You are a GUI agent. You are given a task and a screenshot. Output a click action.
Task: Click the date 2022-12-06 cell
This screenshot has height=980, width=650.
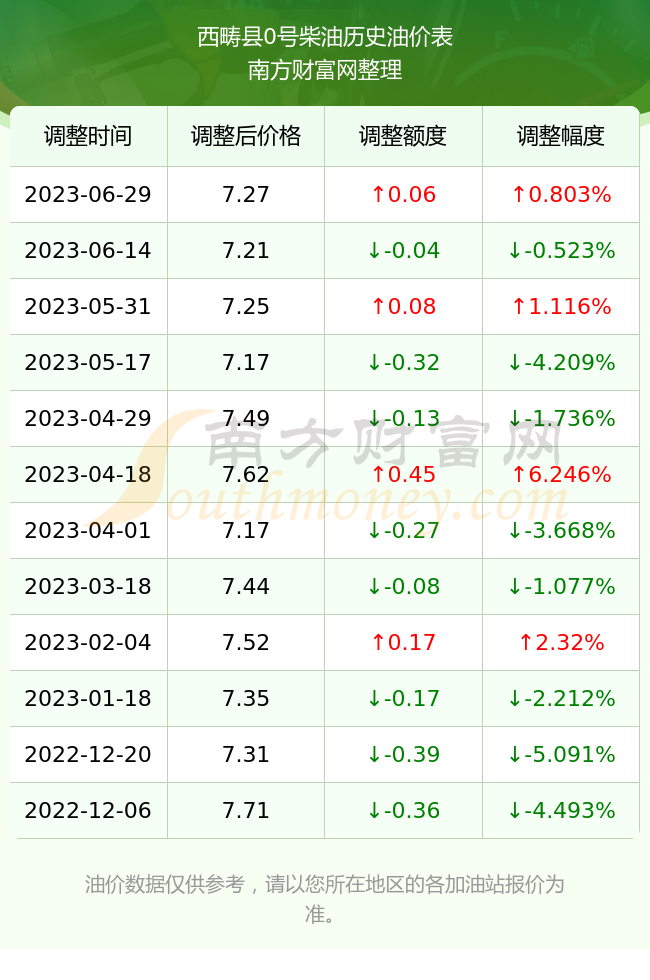[88, 811]
